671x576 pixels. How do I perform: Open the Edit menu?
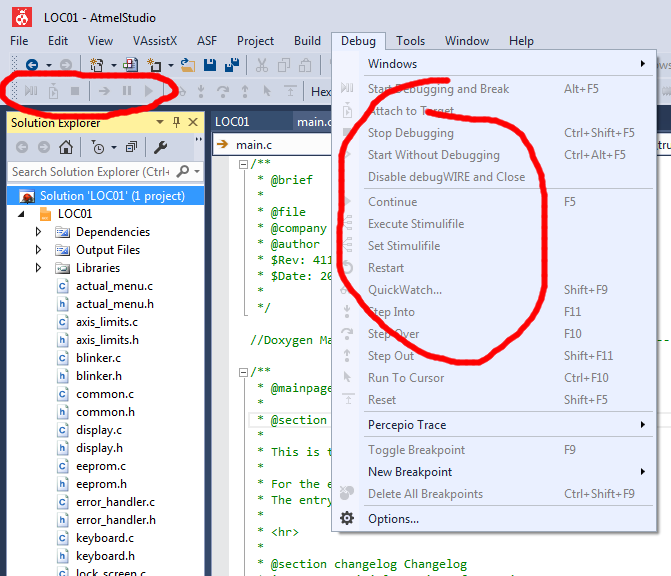[x=58, y=41]
